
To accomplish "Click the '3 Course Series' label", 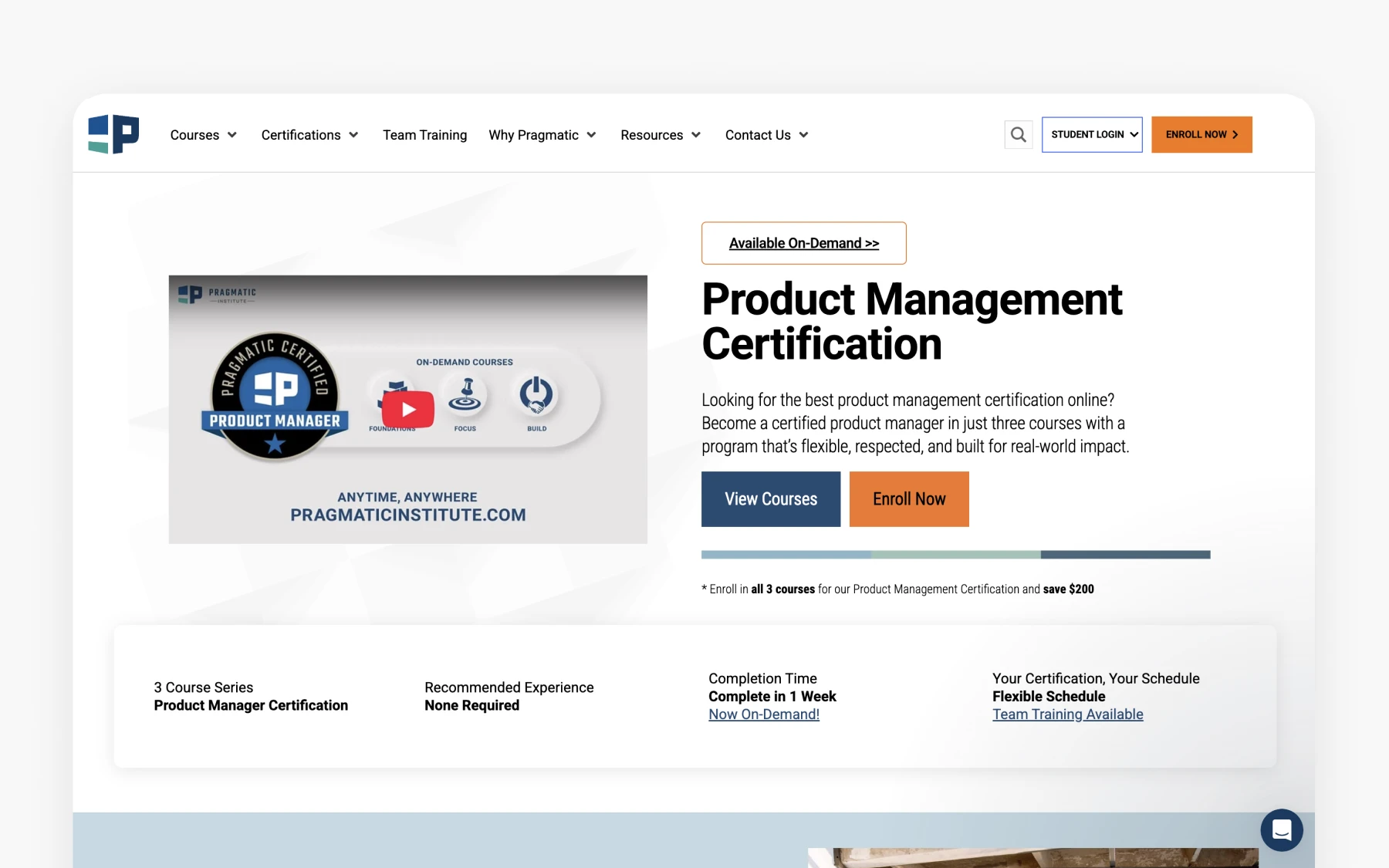I will pos(204,687).
